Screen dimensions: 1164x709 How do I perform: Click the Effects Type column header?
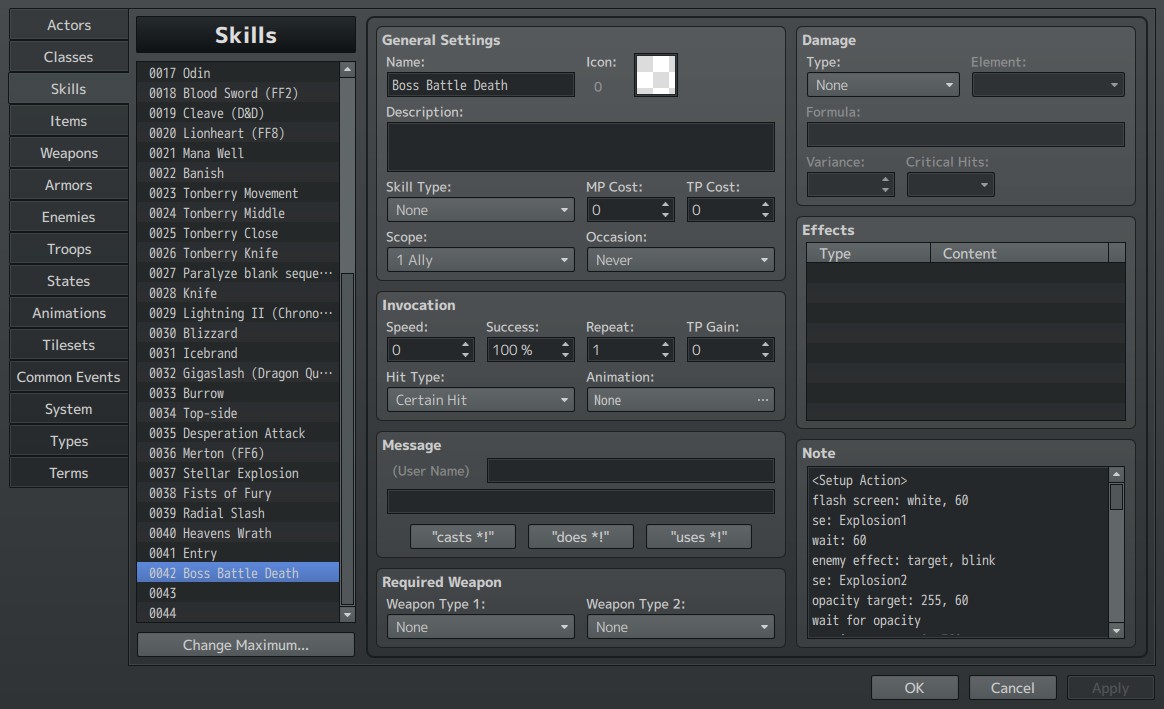point(869,253)
